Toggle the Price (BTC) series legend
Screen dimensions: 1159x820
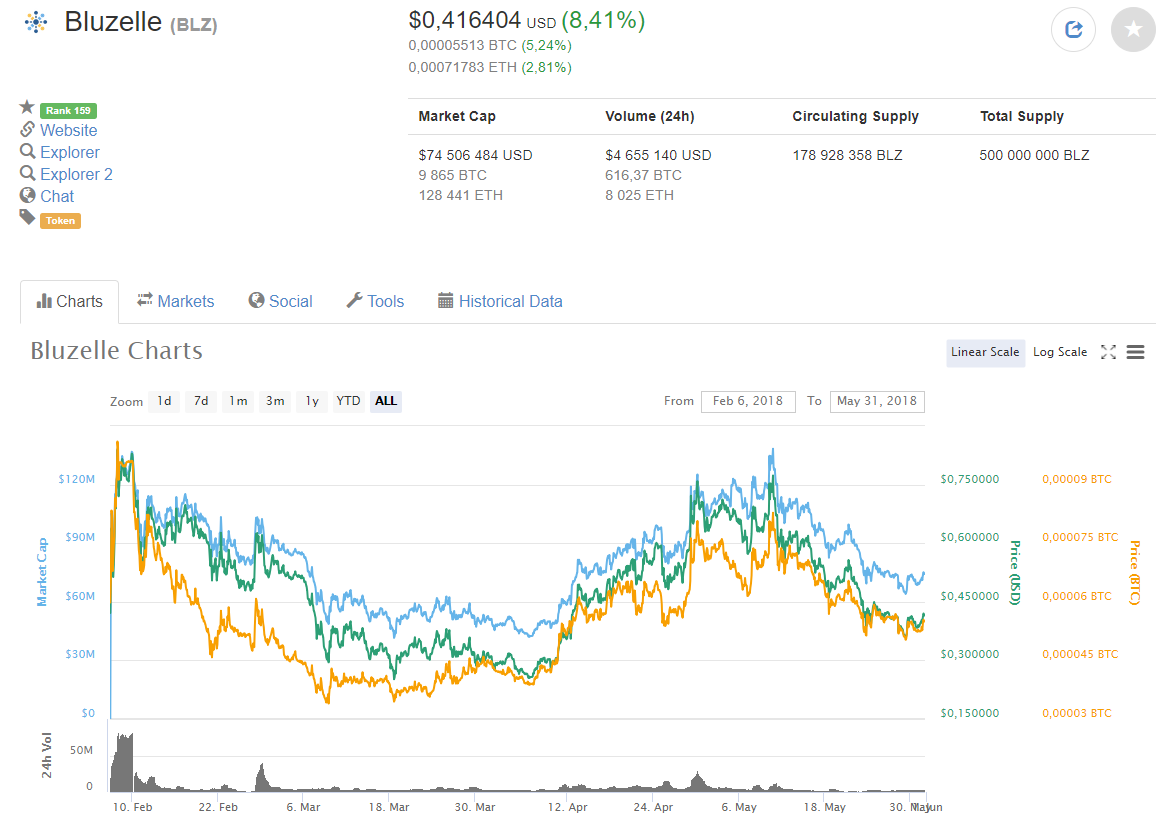click(1135, 572)
